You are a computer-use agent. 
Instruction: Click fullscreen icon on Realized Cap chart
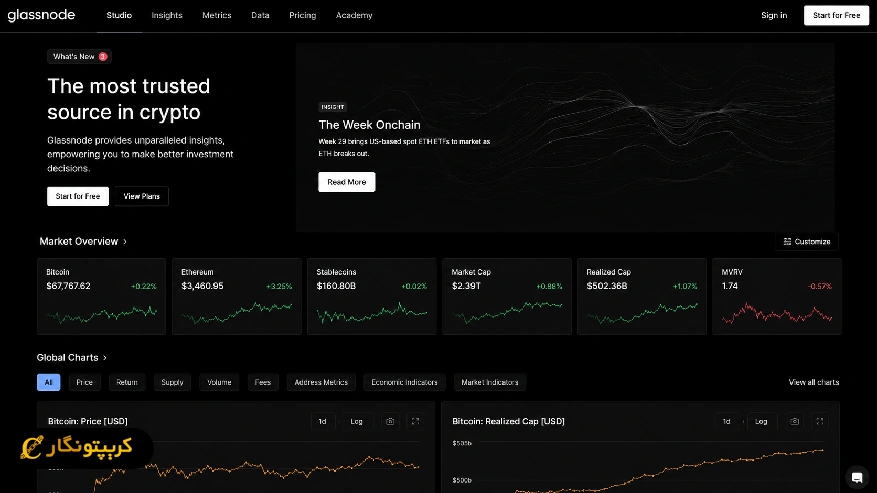tap(820, 421)
